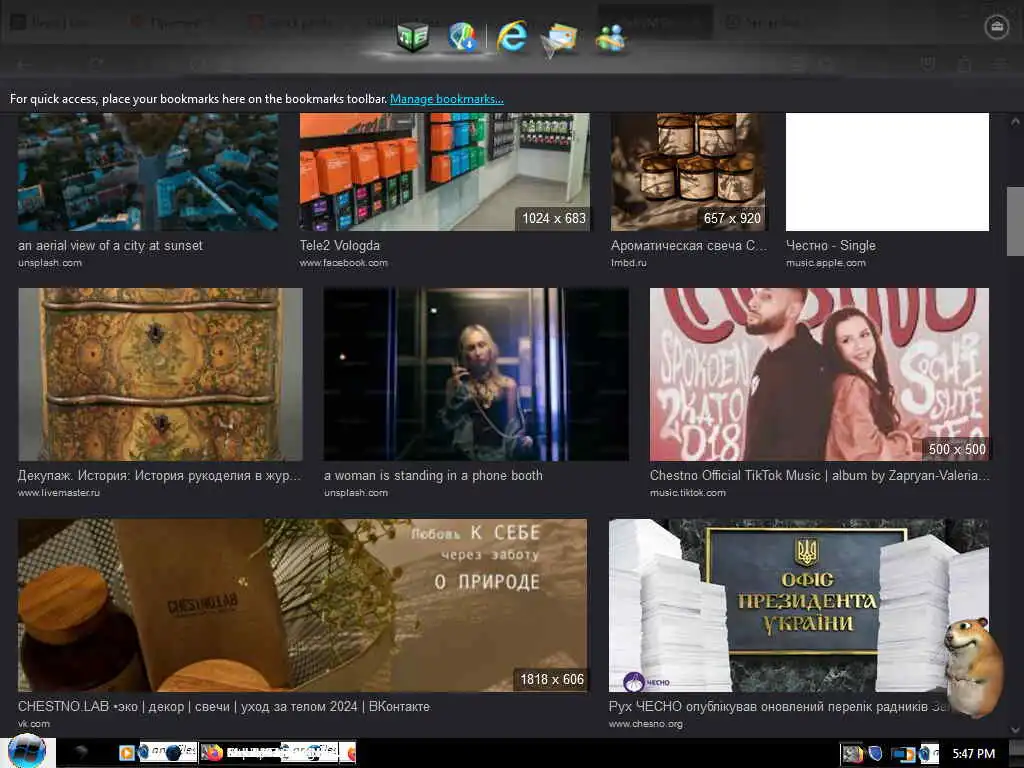Click the '1024 x 683' size badge
The image size is (1024, 768).
pyautogui.click(x=554, y=218)
